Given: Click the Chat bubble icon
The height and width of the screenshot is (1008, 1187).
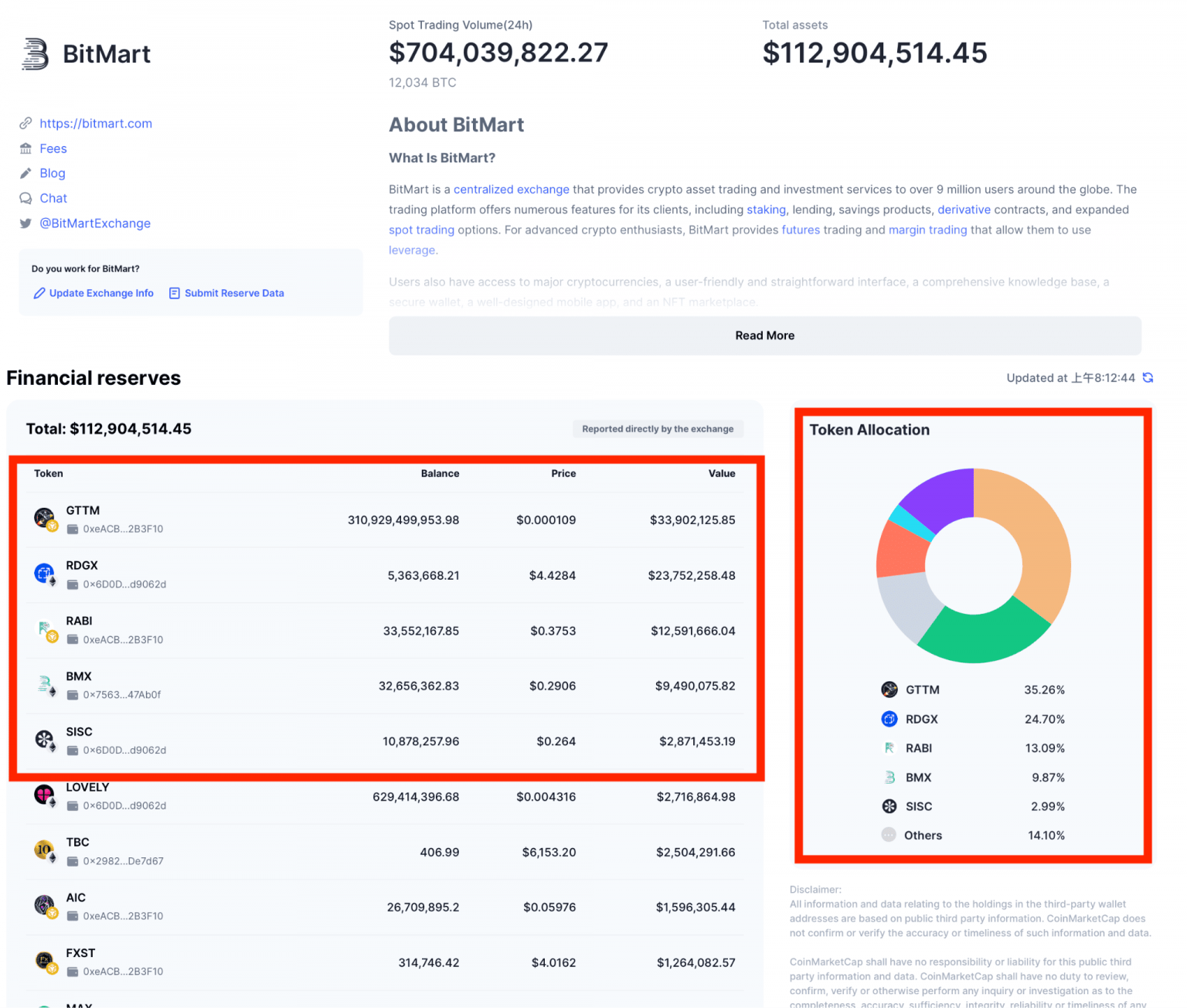Looking at the screenshot, I should (26, 198).
